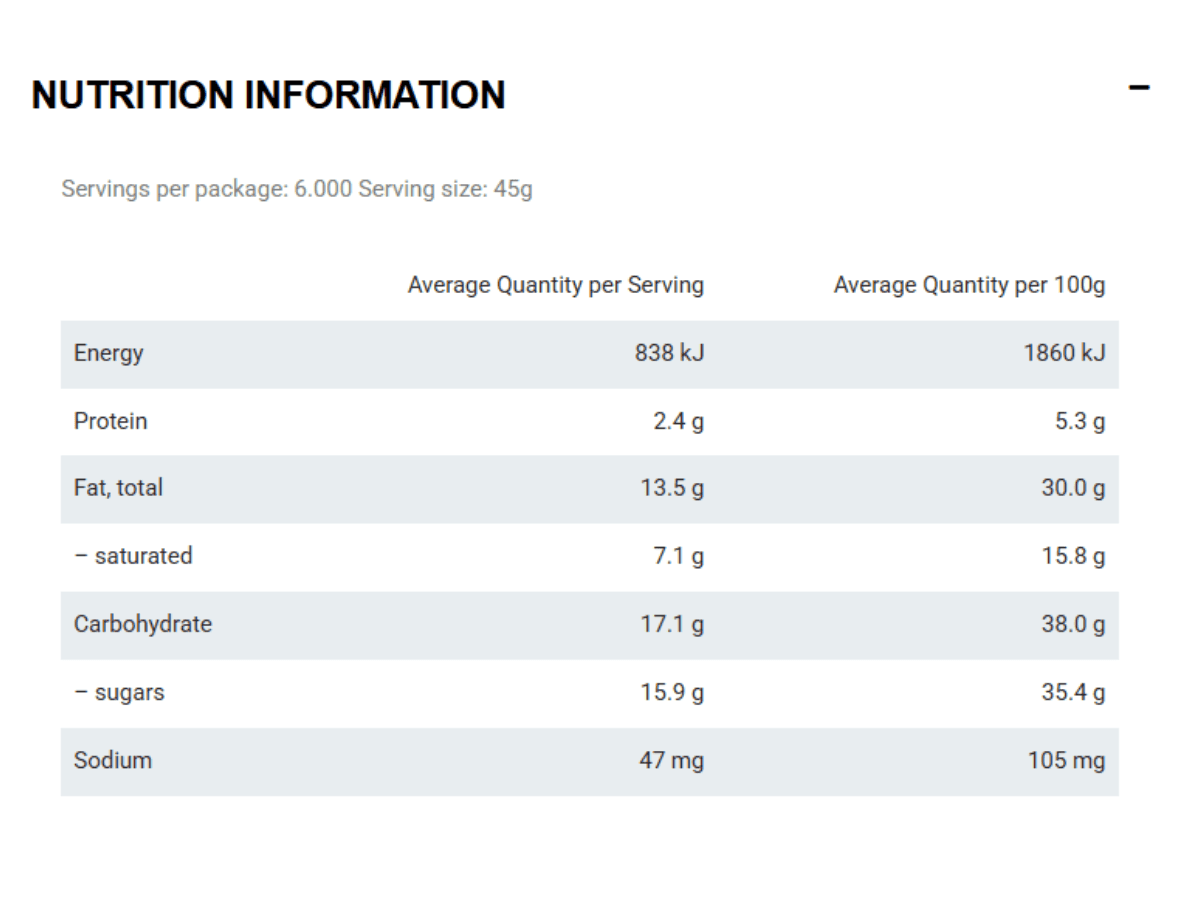Click the sugars row label

tap(119, 692)
